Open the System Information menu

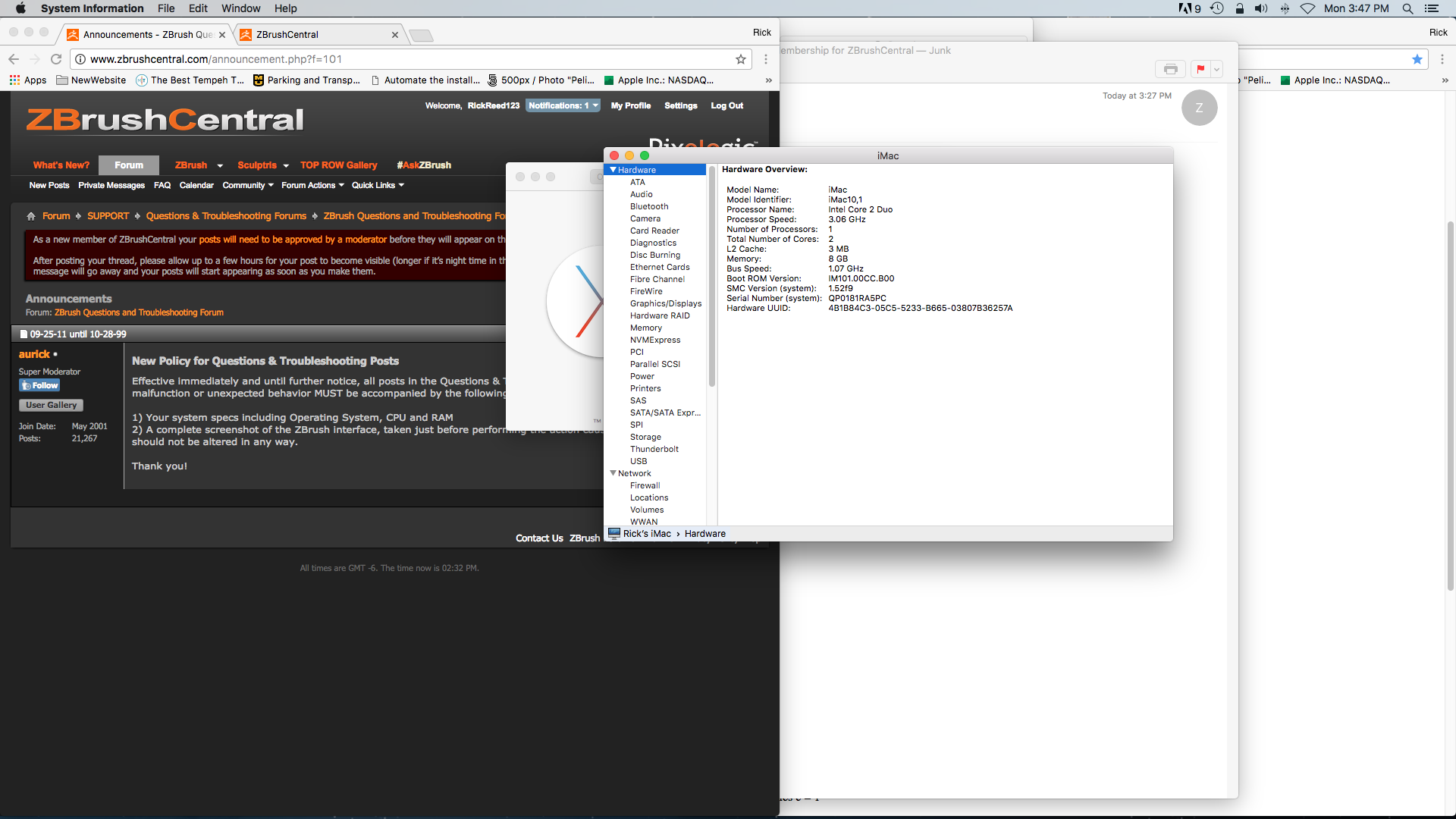point(93,8)
